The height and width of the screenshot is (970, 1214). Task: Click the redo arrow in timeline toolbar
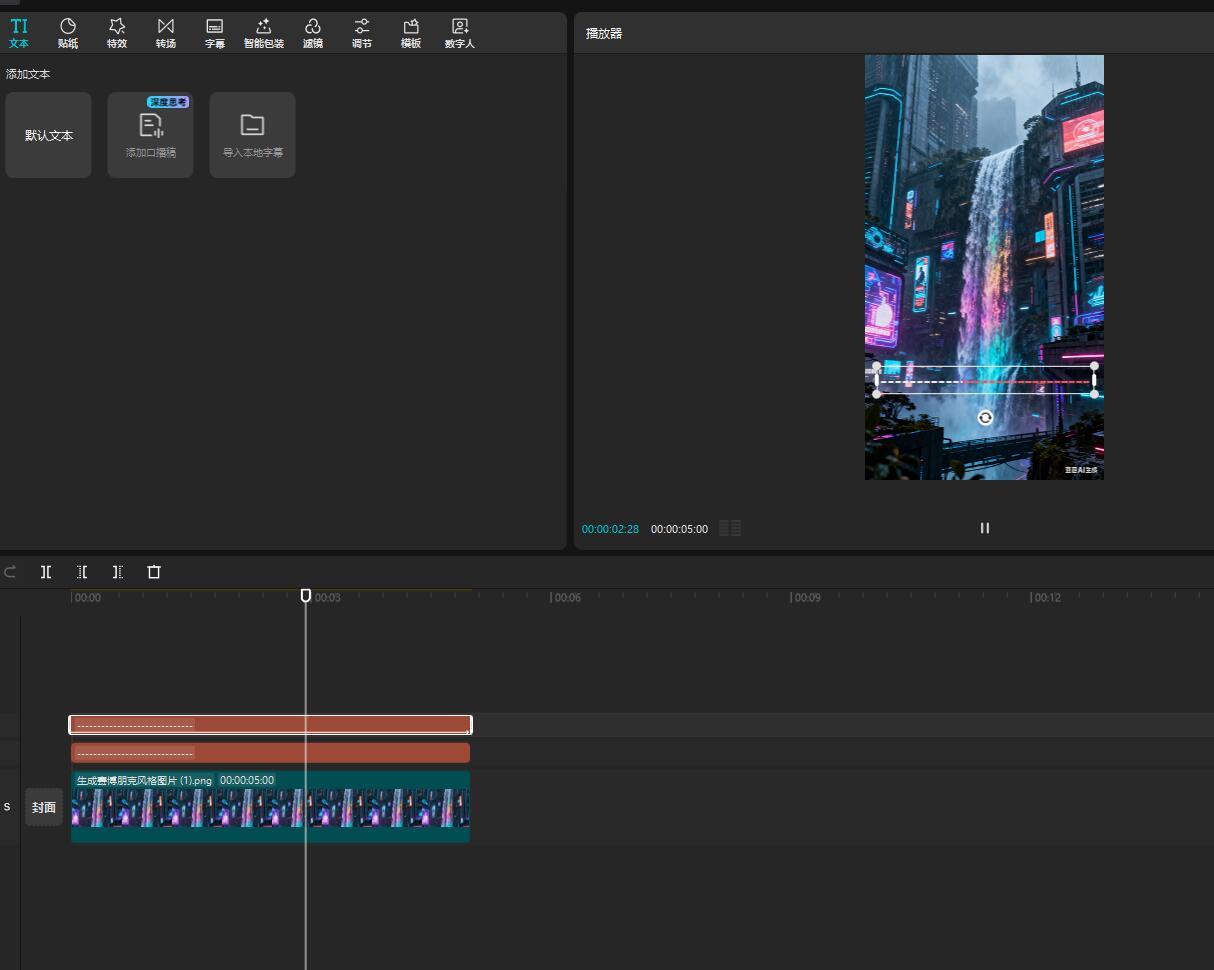[x=11, y=572]
